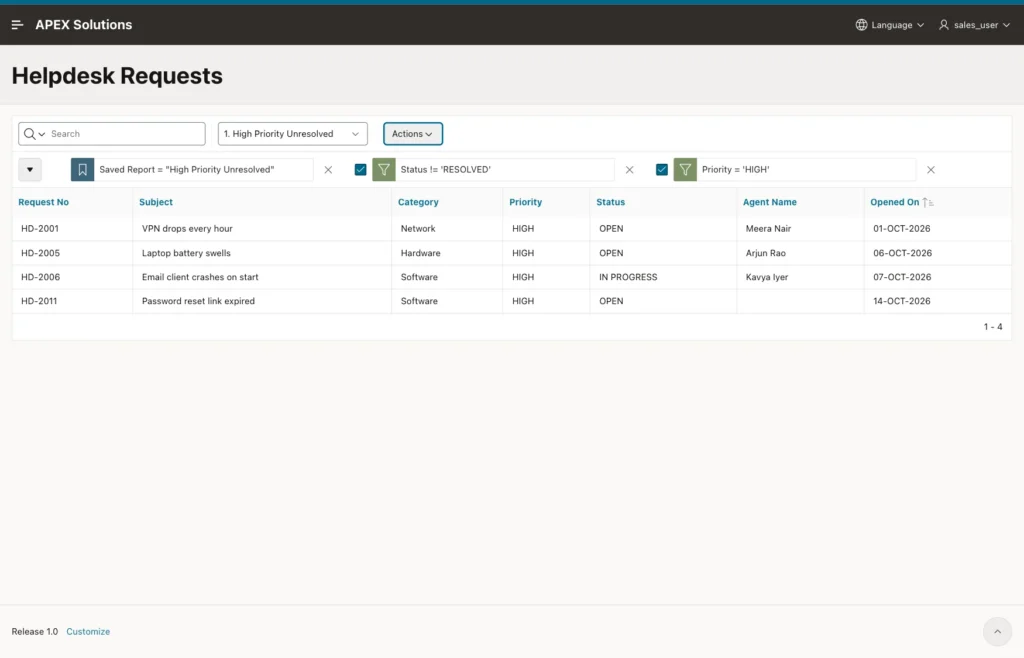Click 'Password reset link expired' subject

[x=199, y=301]
